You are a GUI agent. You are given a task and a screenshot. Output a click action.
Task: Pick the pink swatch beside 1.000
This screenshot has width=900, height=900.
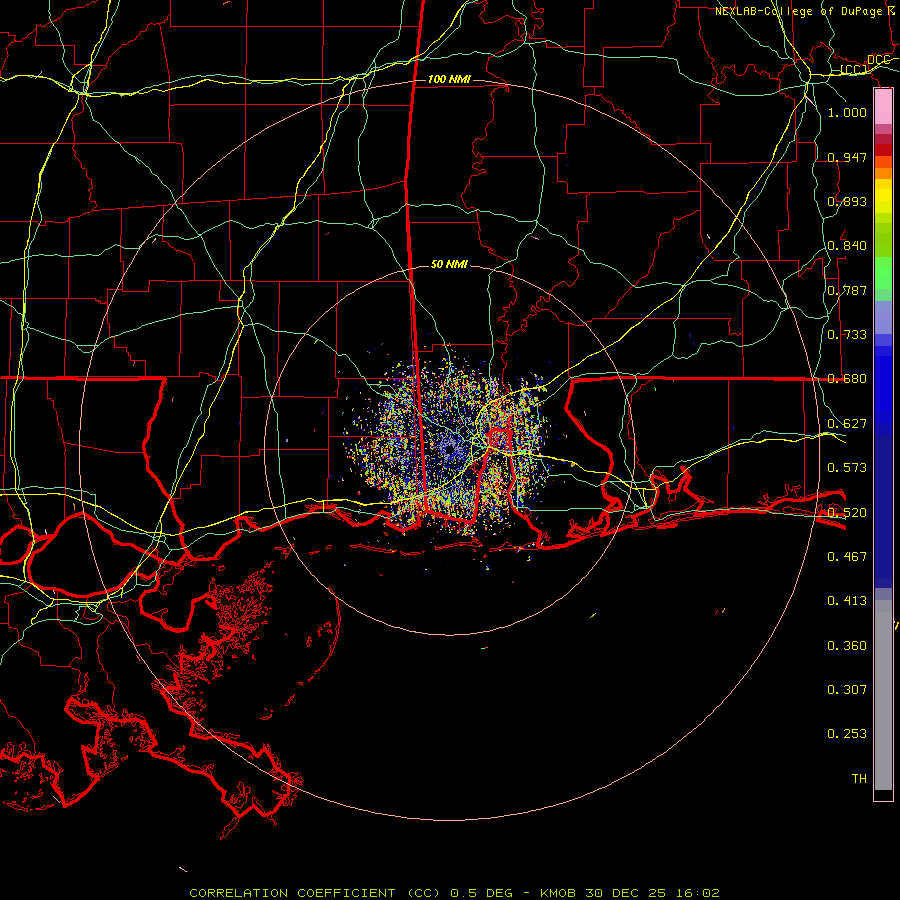(x=883, y=107)
